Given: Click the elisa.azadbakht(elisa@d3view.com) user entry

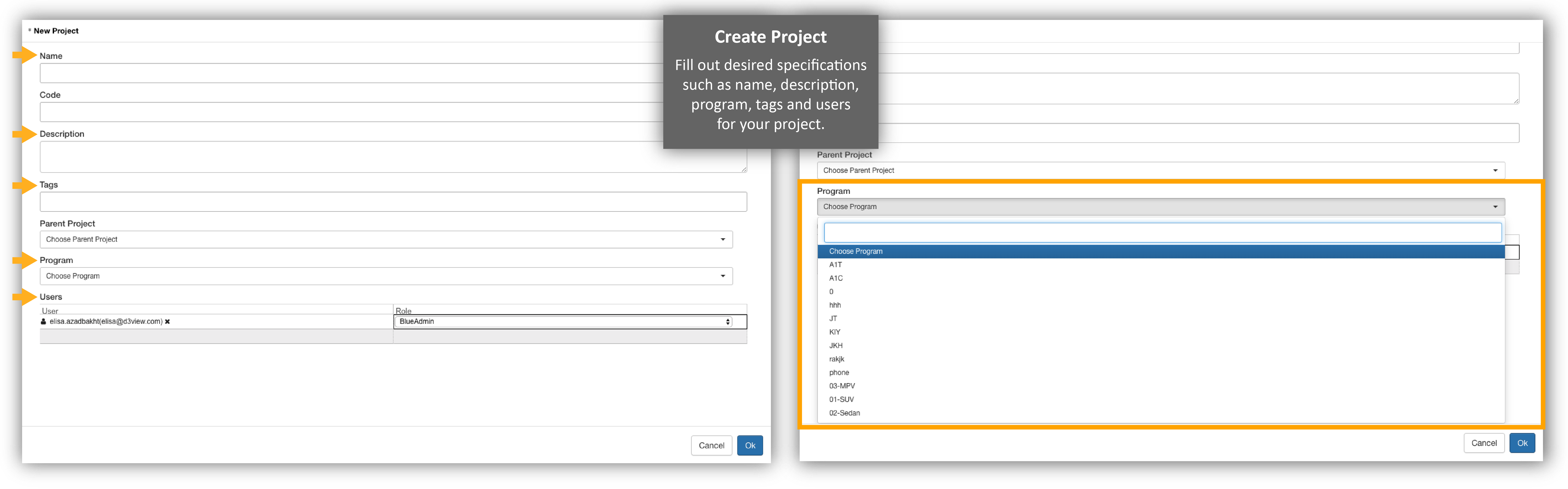Looking at the screenshot, I should pyautogui.click(x=106, y=322).
